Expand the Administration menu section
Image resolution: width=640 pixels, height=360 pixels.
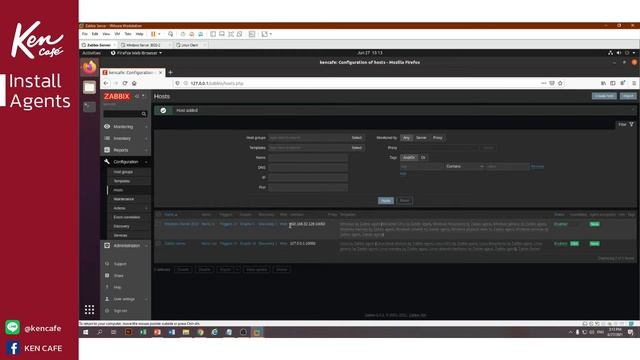pos(126,246)
